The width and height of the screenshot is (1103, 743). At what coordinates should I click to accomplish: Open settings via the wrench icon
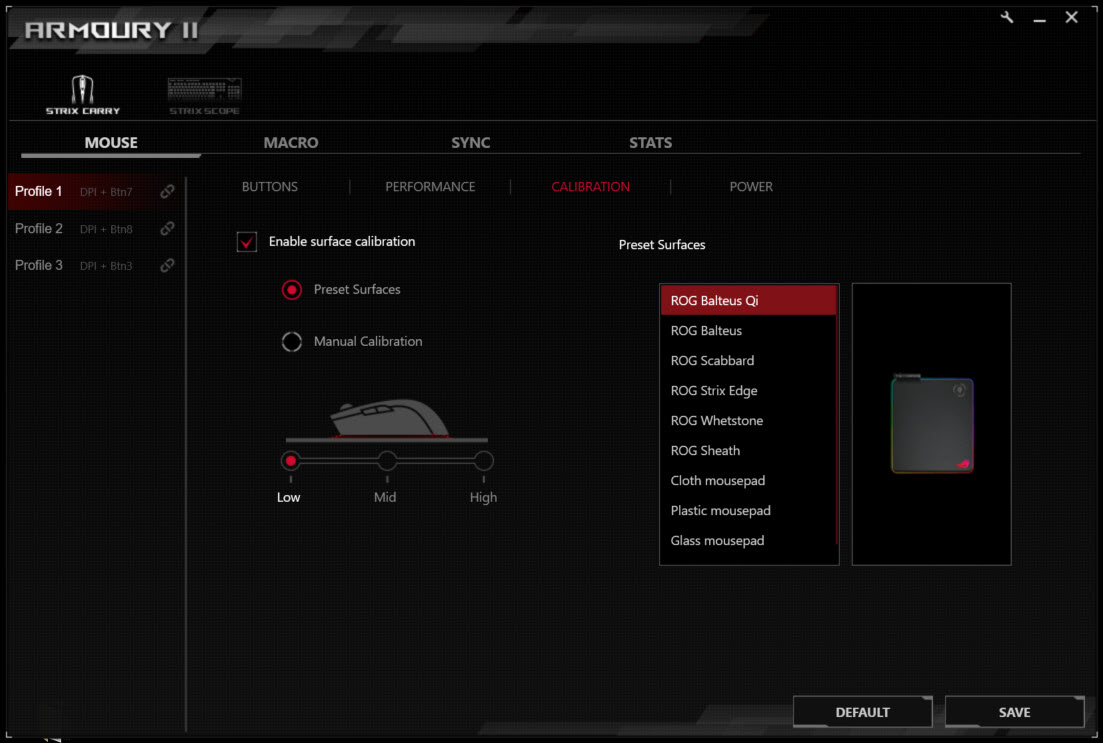(1007, 18)
